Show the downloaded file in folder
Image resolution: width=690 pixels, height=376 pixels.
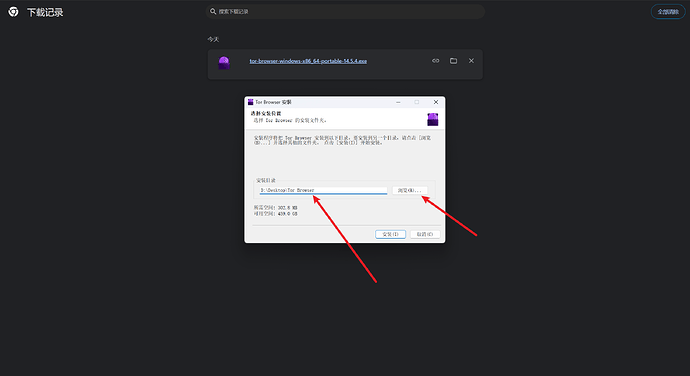click(453, 61)
